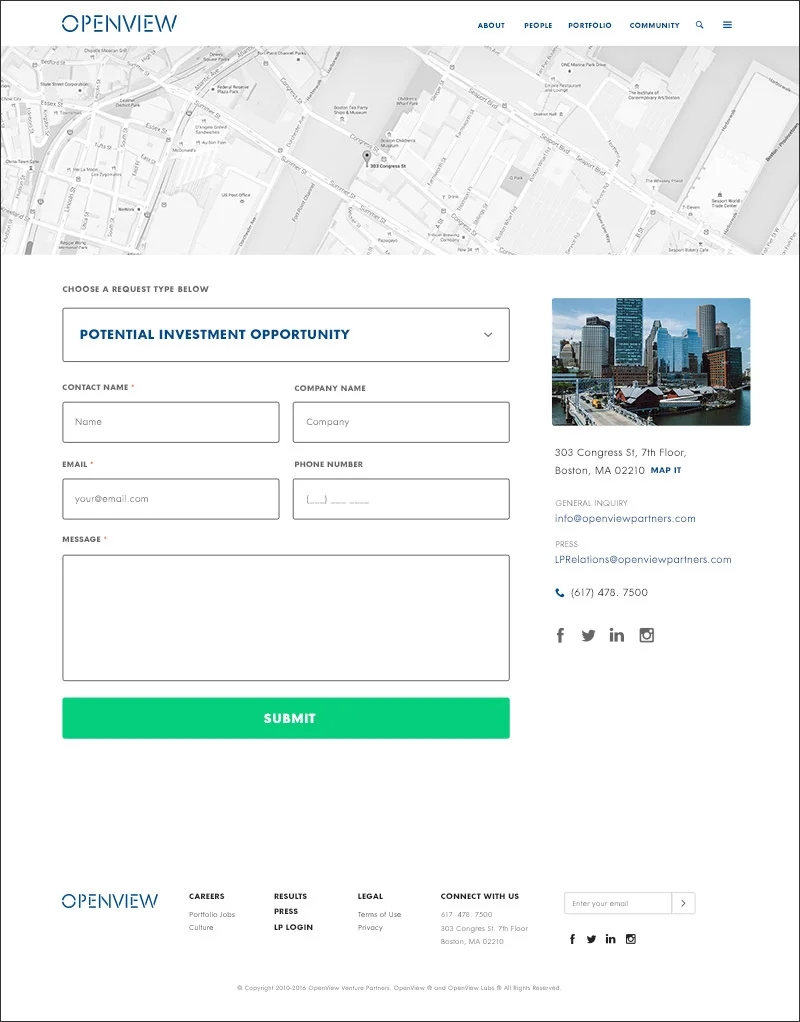Expand the Potential Investment Opportunity dropdown
Viewport: 800px width, 1022px height.
pos(286,334)
